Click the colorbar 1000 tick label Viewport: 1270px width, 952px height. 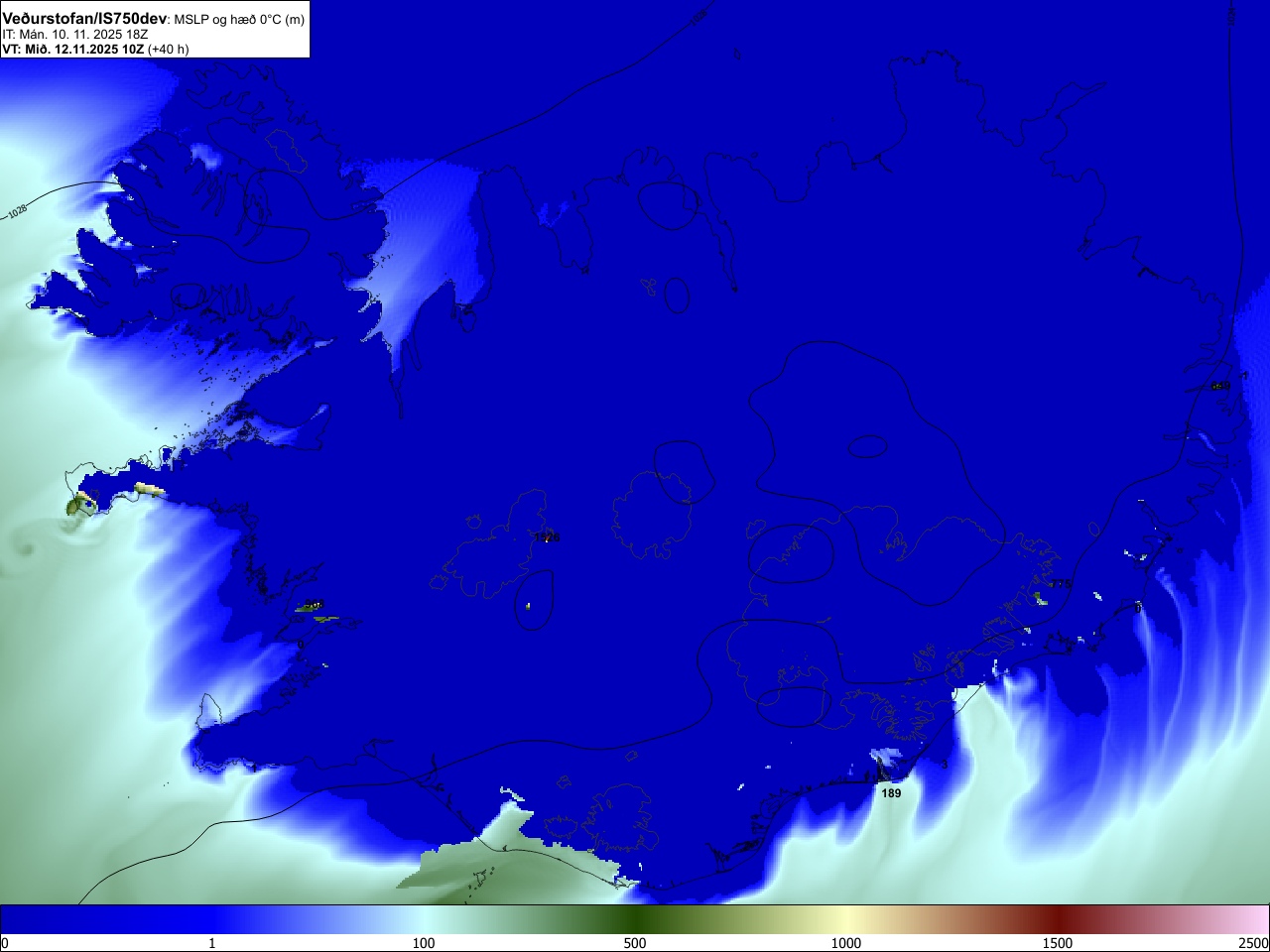[846, 943]
